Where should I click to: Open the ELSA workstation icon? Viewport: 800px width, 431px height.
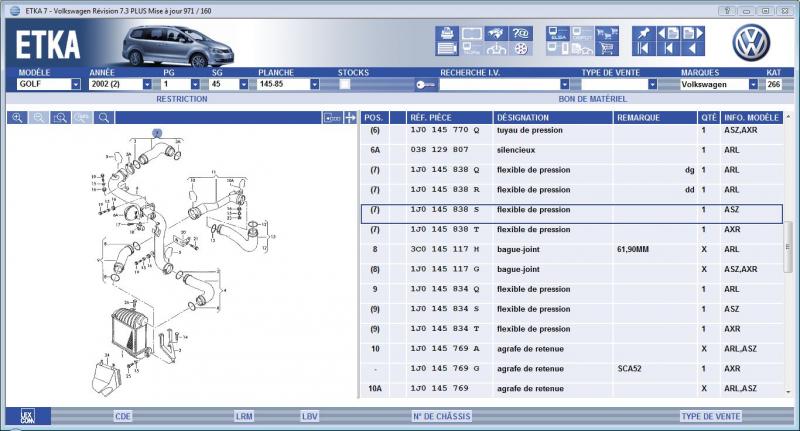(558, 33)
